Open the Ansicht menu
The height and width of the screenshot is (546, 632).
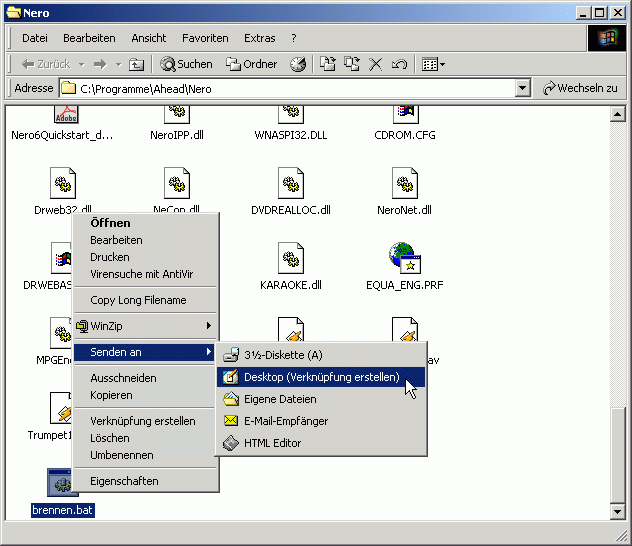point(149,38)
